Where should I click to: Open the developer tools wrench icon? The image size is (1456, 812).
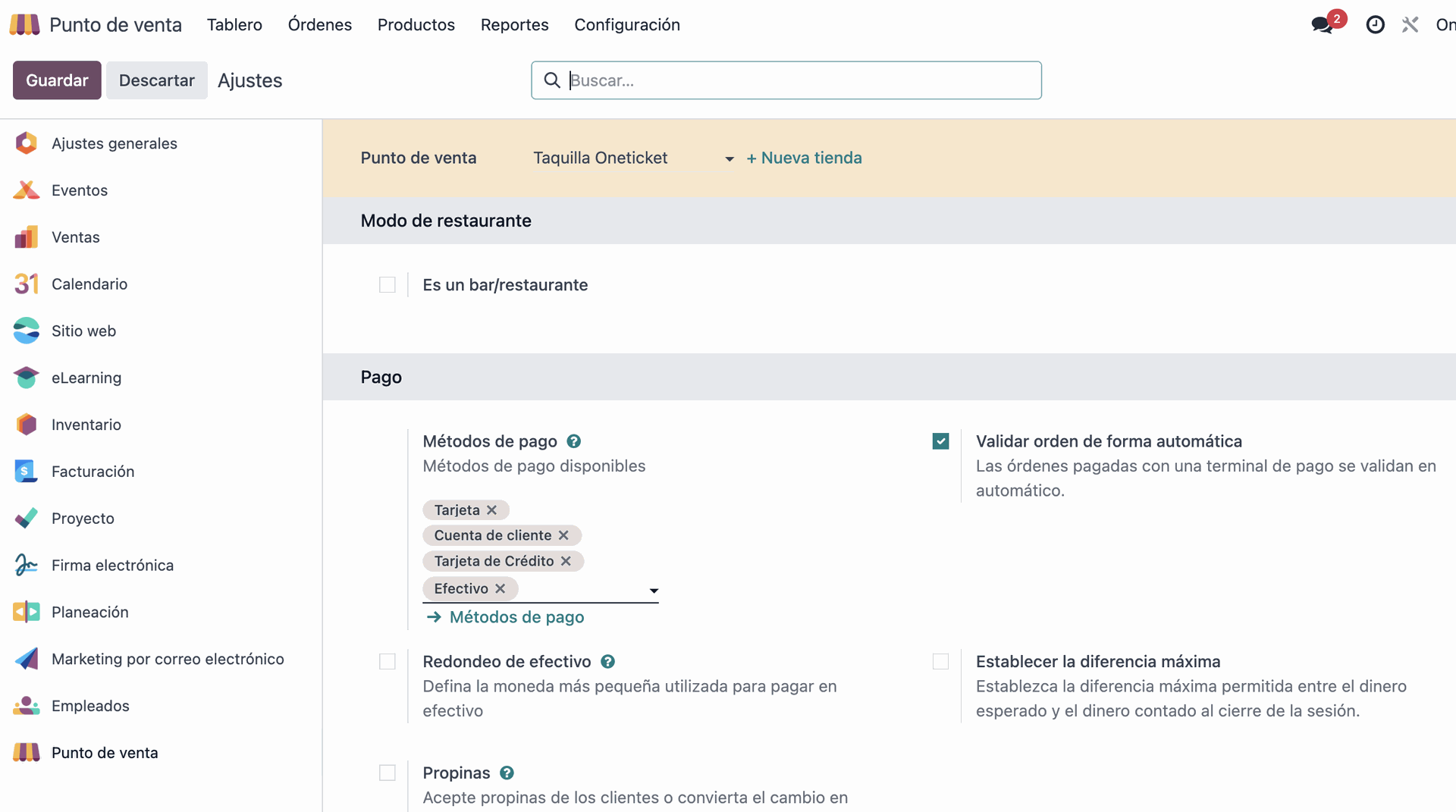coord(1410,25)
